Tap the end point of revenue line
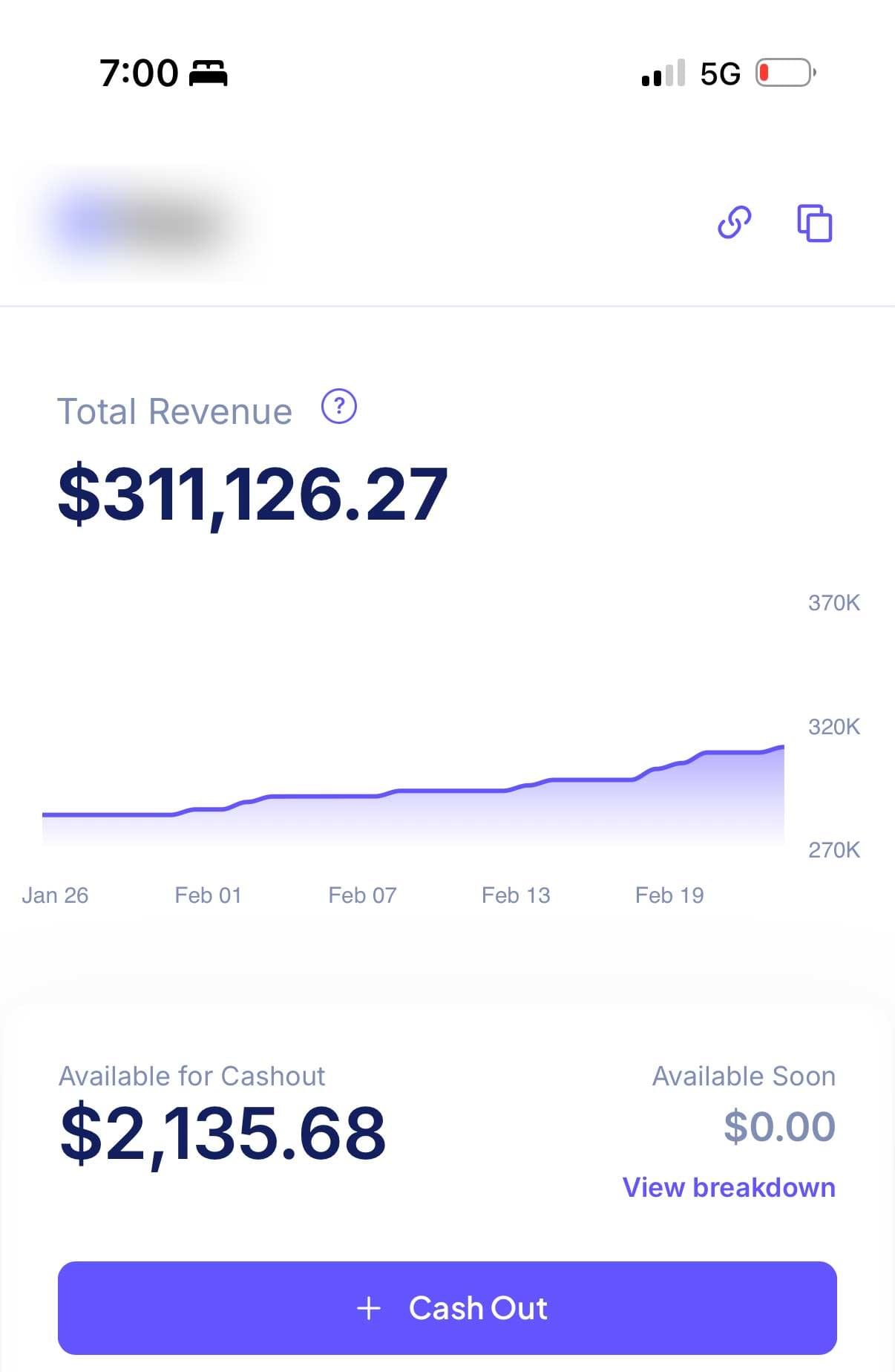This screenshot has height=1372, width=895. [783, 747]
